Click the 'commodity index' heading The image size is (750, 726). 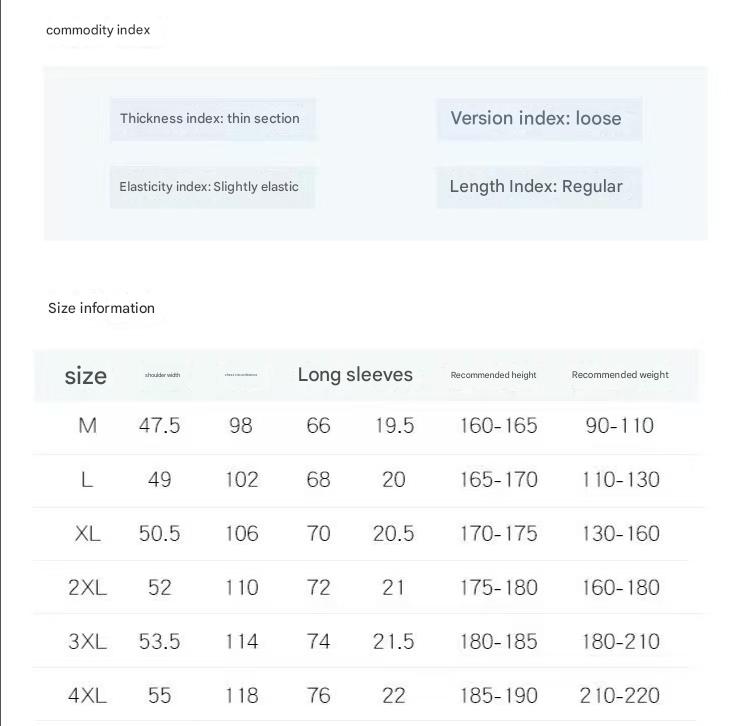98,30
